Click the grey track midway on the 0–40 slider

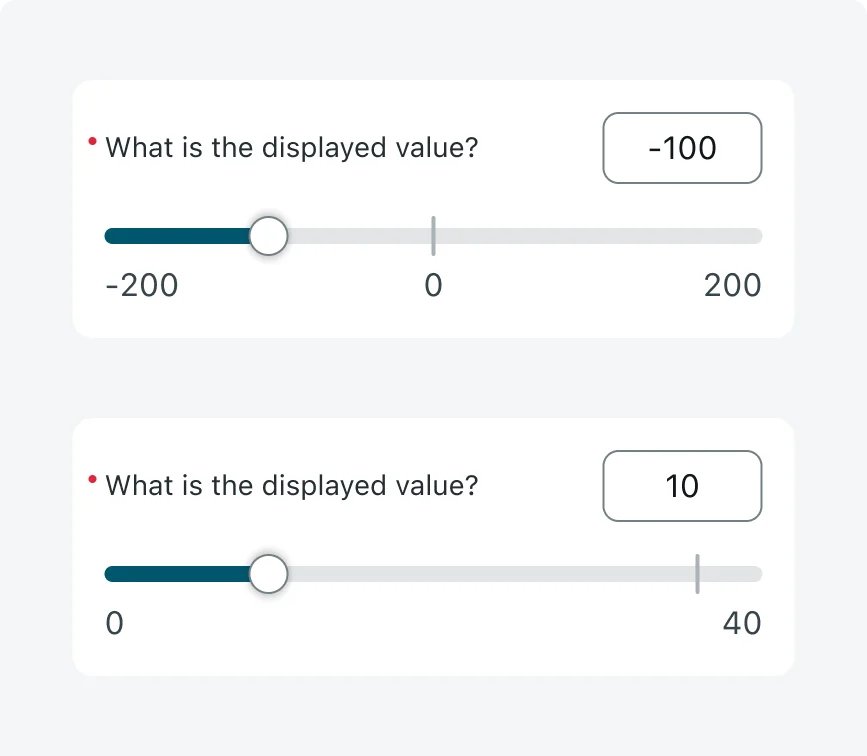[480, 574]
